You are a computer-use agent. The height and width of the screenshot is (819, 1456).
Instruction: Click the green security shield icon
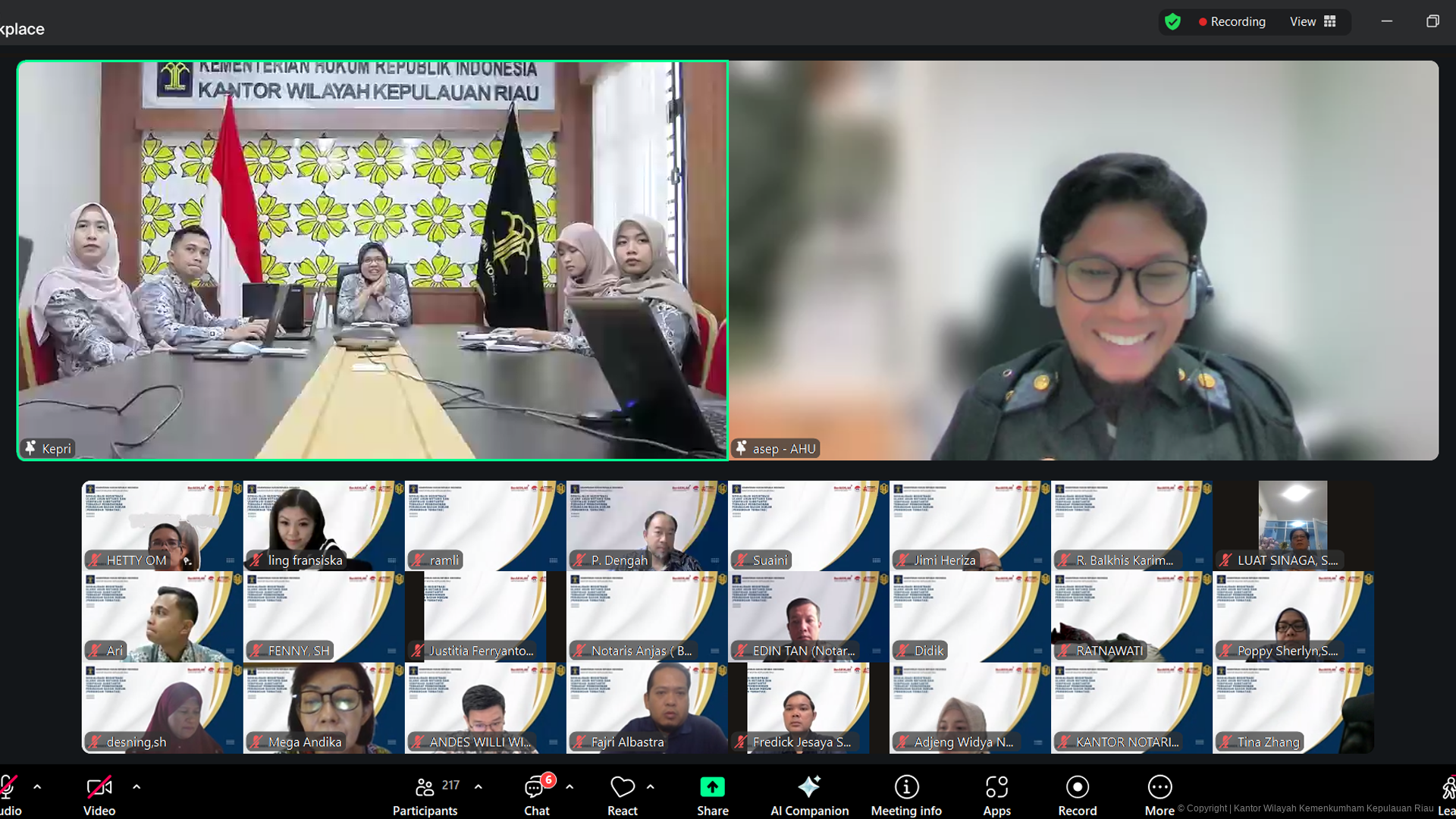1172,21
